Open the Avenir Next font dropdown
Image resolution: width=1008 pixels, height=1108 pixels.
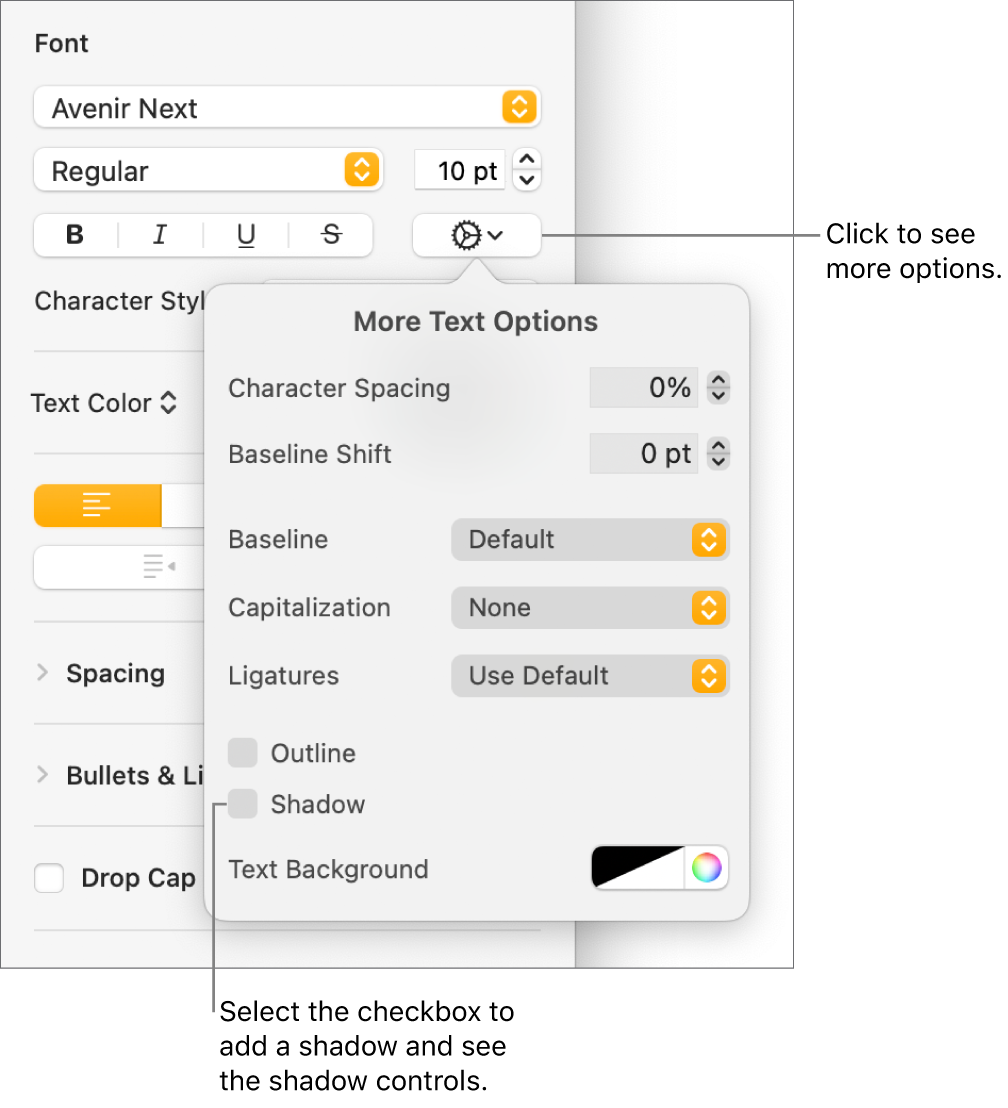pos(287,108)
